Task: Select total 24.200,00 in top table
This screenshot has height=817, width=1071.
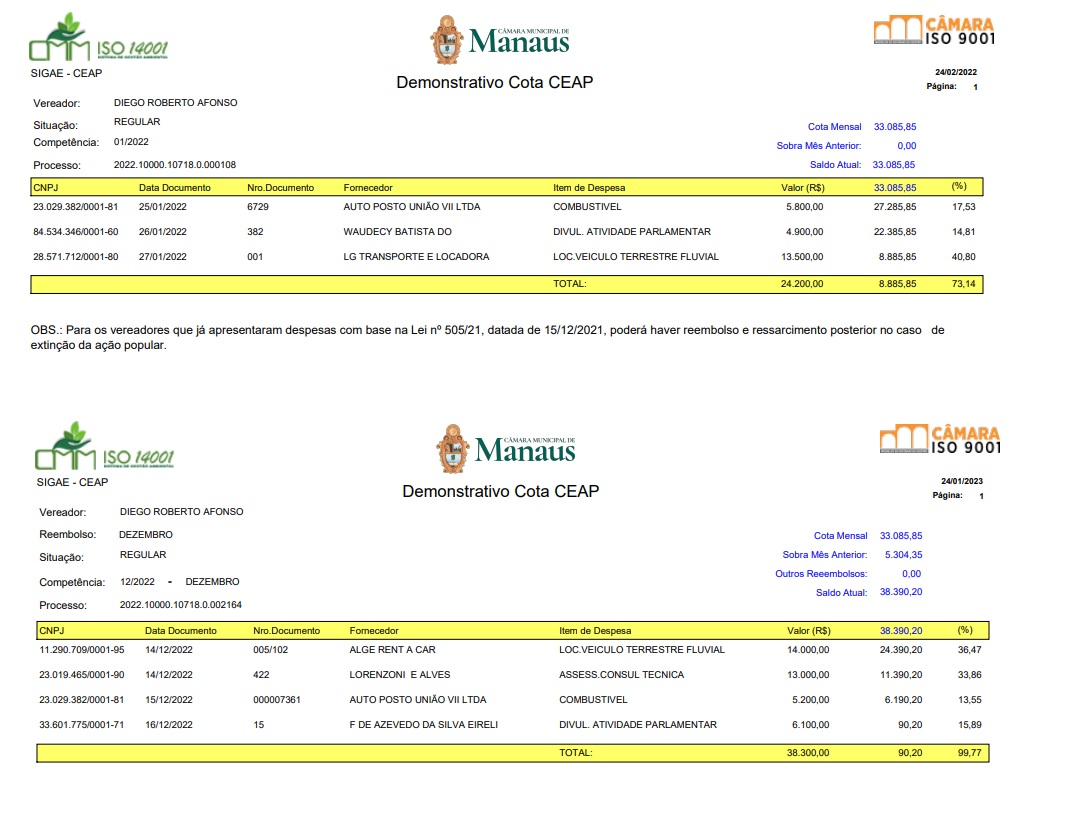Action: pos(802,283)
